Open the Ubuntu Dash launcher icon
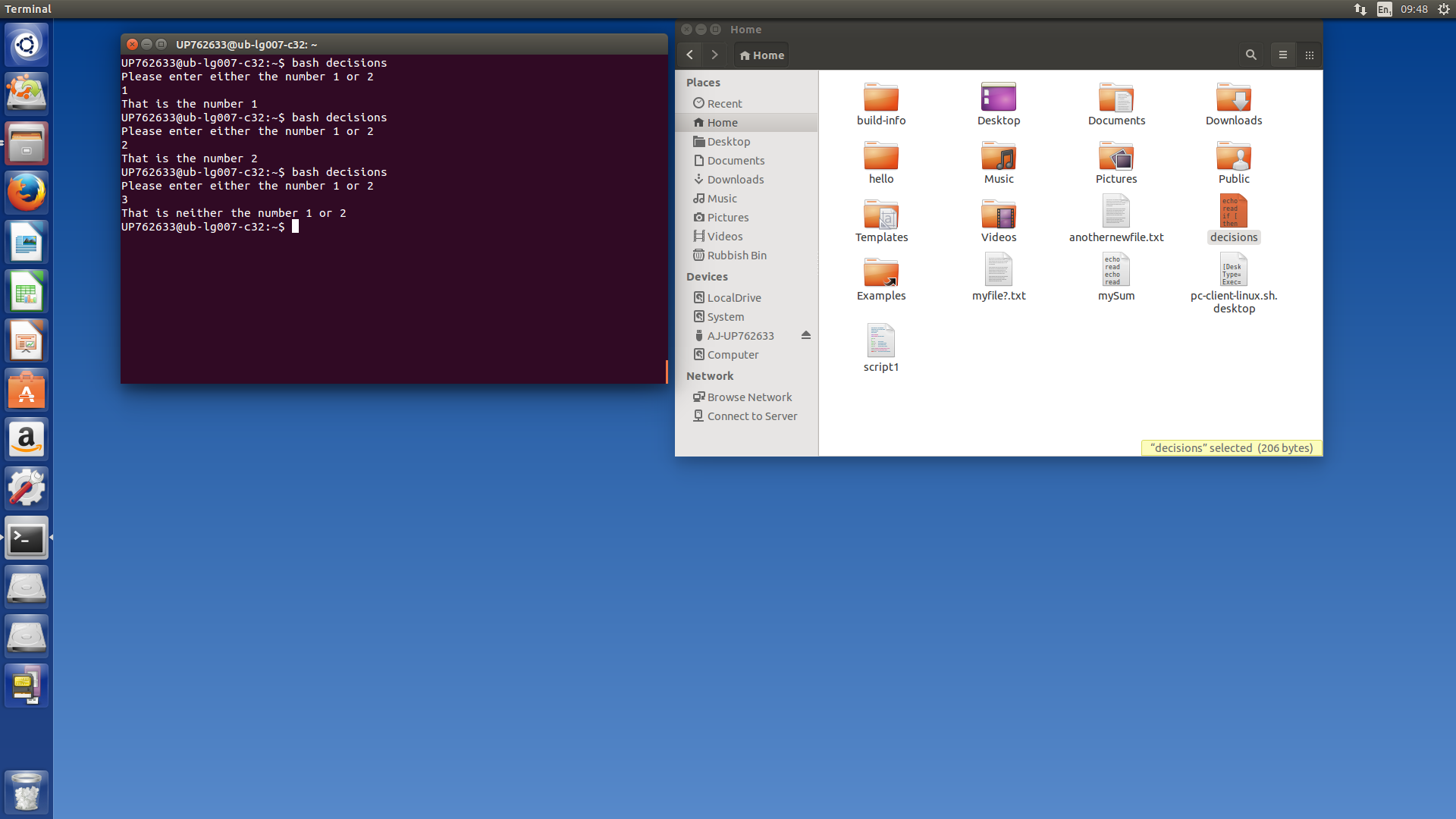The width and height of the screenshot is (1456, 819). [27, 45]
